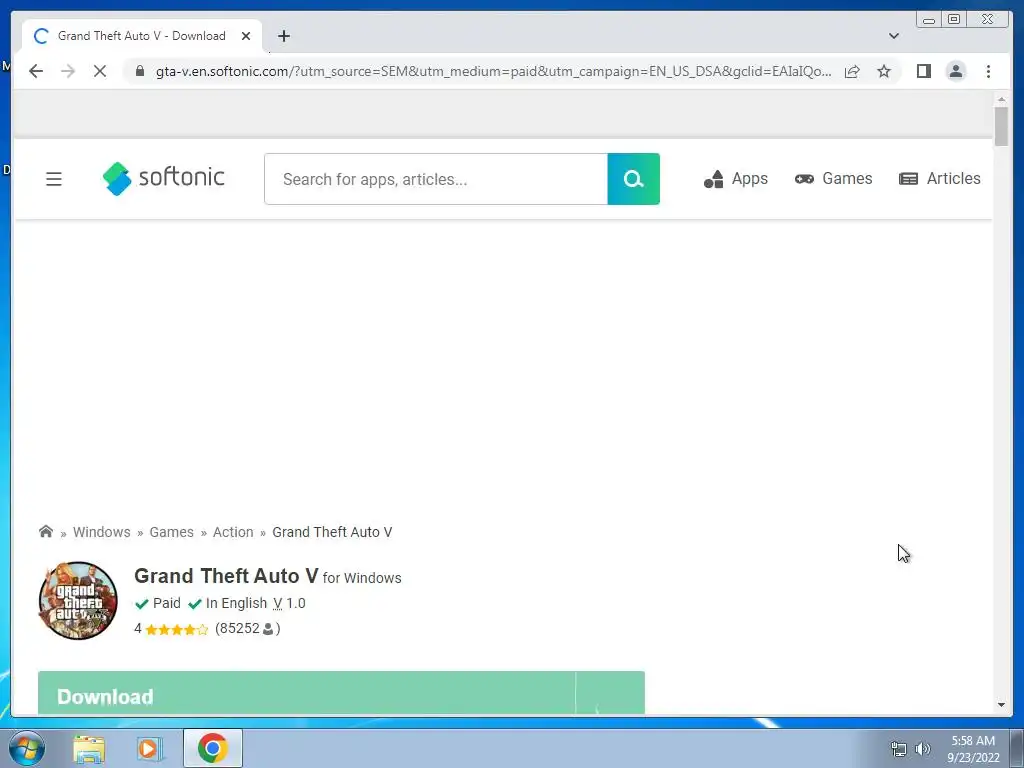This screenshot has height=768, width=1024.
Task: Click the star rating
Action: click(x=176, y=629)
